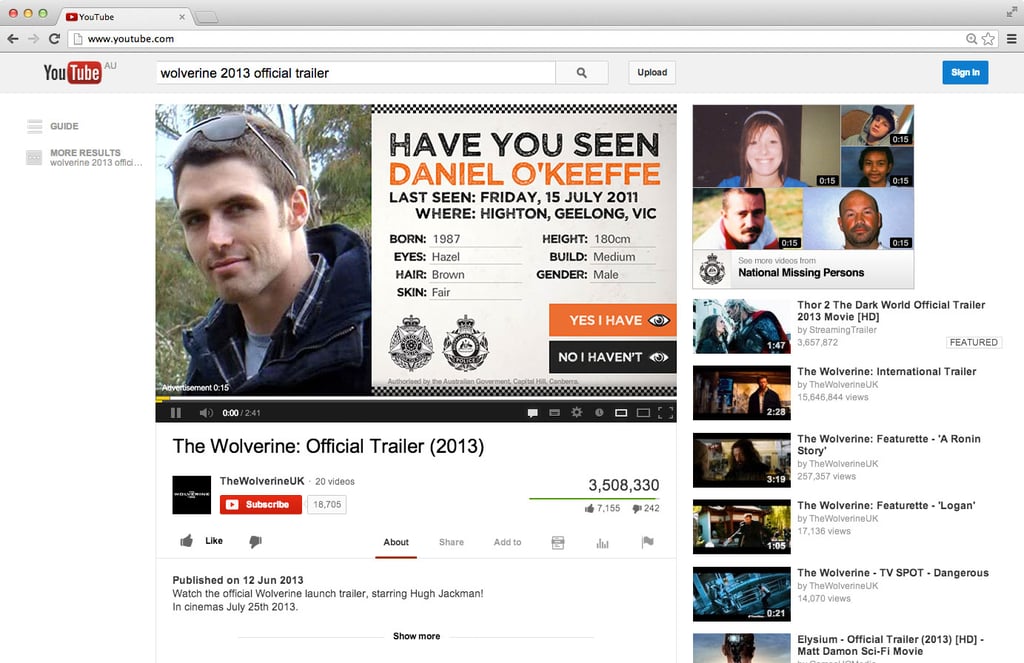This screenshot has height=663, width=1024.
Task: Click the YouTube logo
Action: click(72, 73)
